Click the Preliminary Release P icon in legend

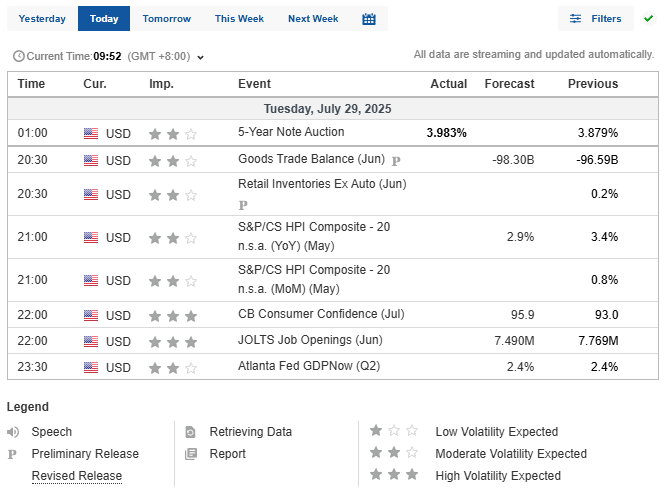tap(12, 454)
